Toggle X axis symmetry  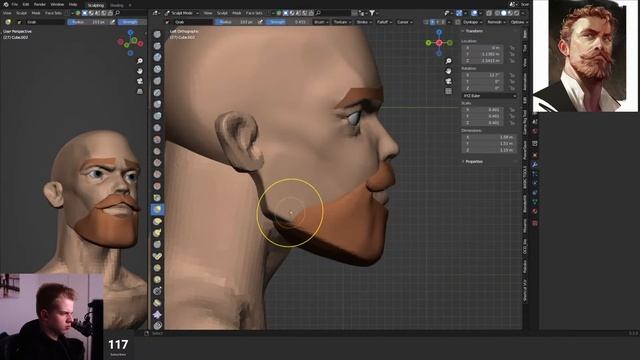point(432,22)
